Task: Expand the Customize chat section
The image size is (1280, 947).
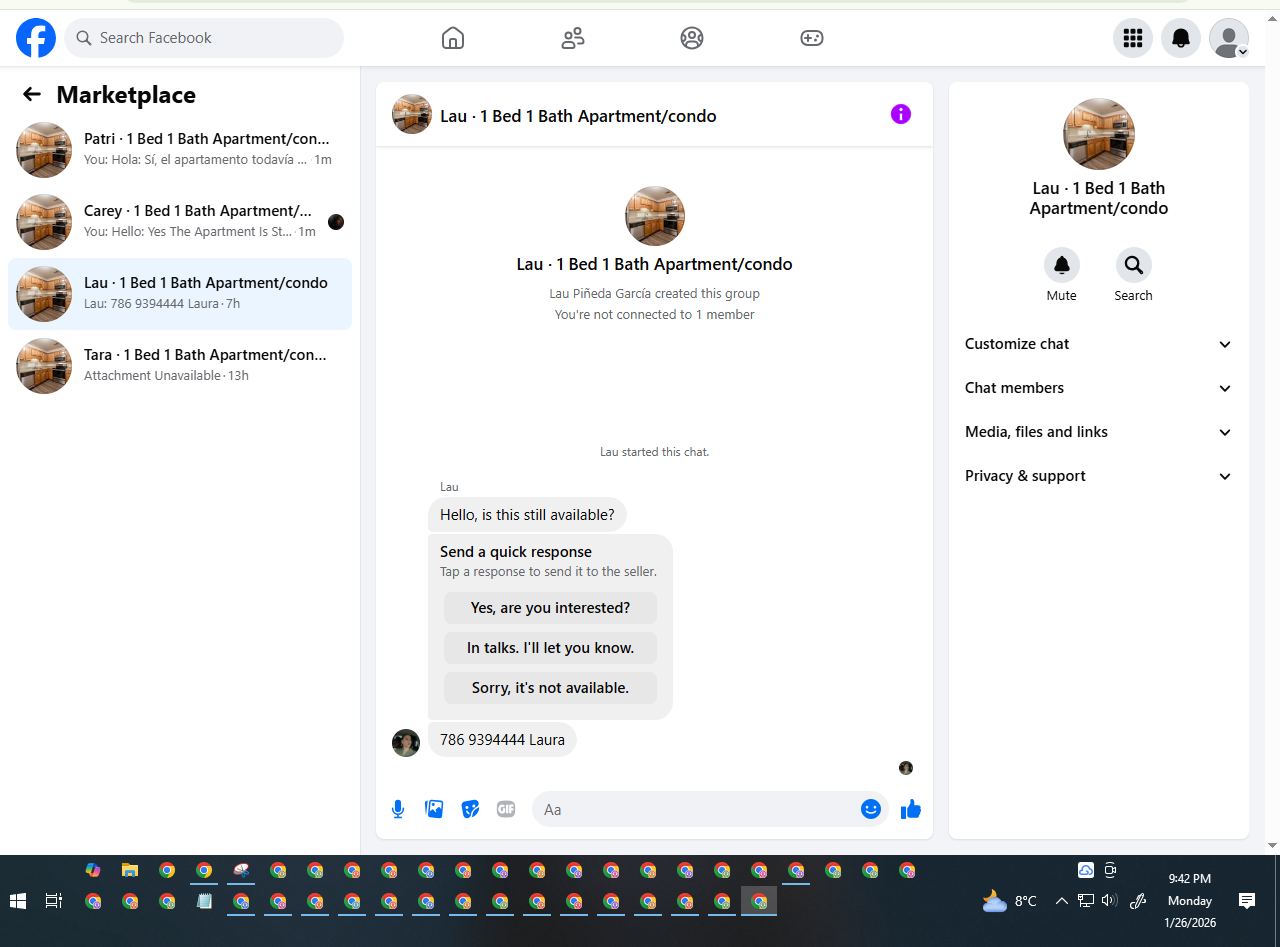Action: click(1099, 344)
